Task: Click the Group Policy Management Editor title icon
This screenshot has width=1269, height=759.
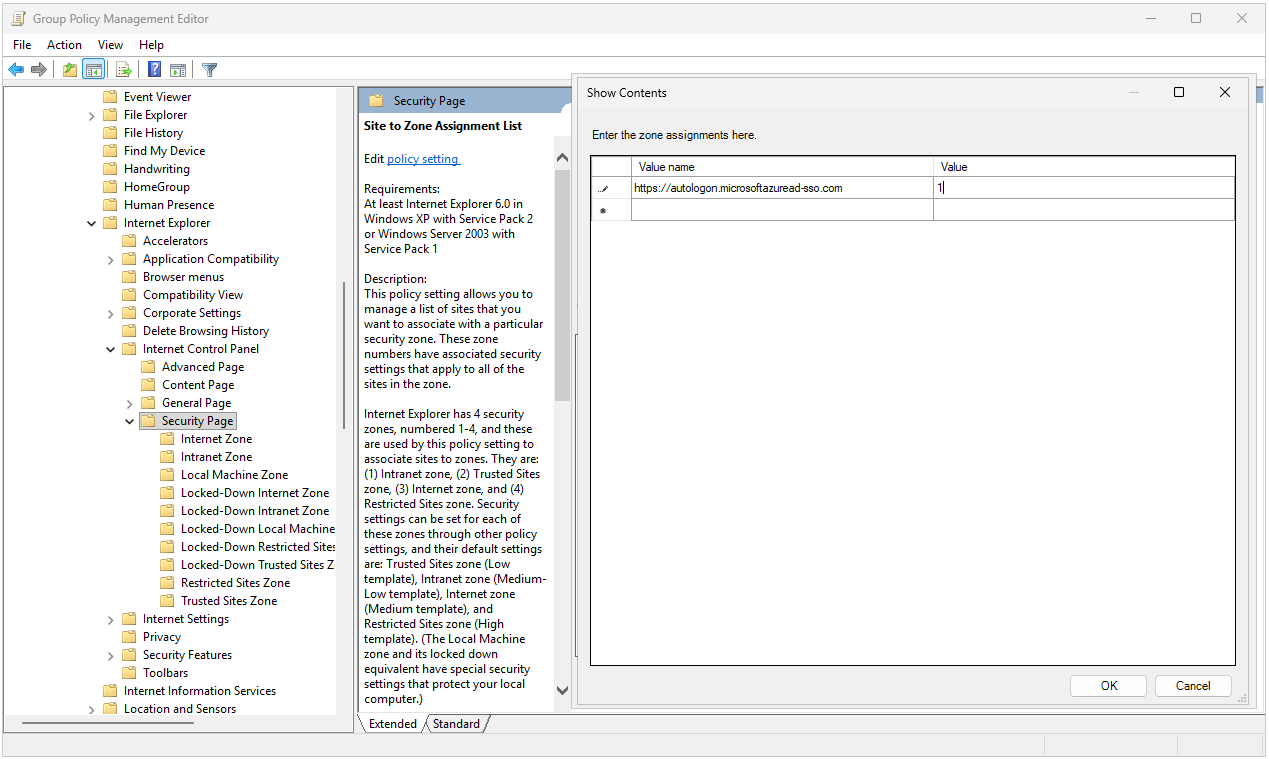Action: click(x=18, y=18)
